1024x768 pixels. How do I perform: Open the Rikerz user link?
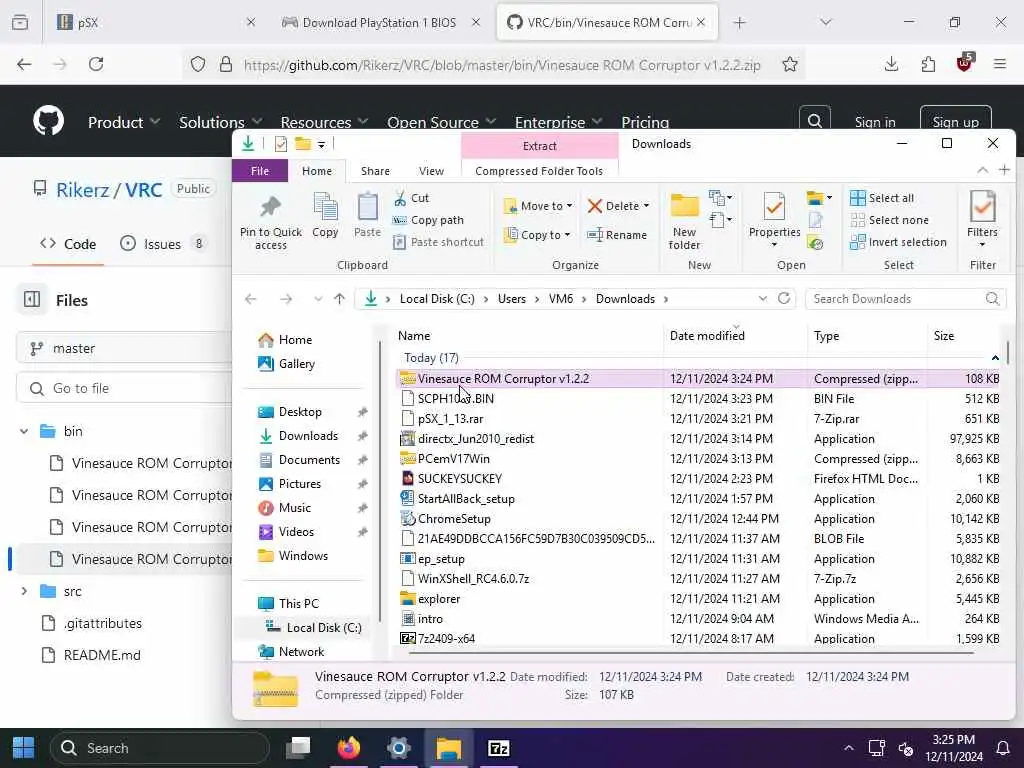[x=82, y=190]
